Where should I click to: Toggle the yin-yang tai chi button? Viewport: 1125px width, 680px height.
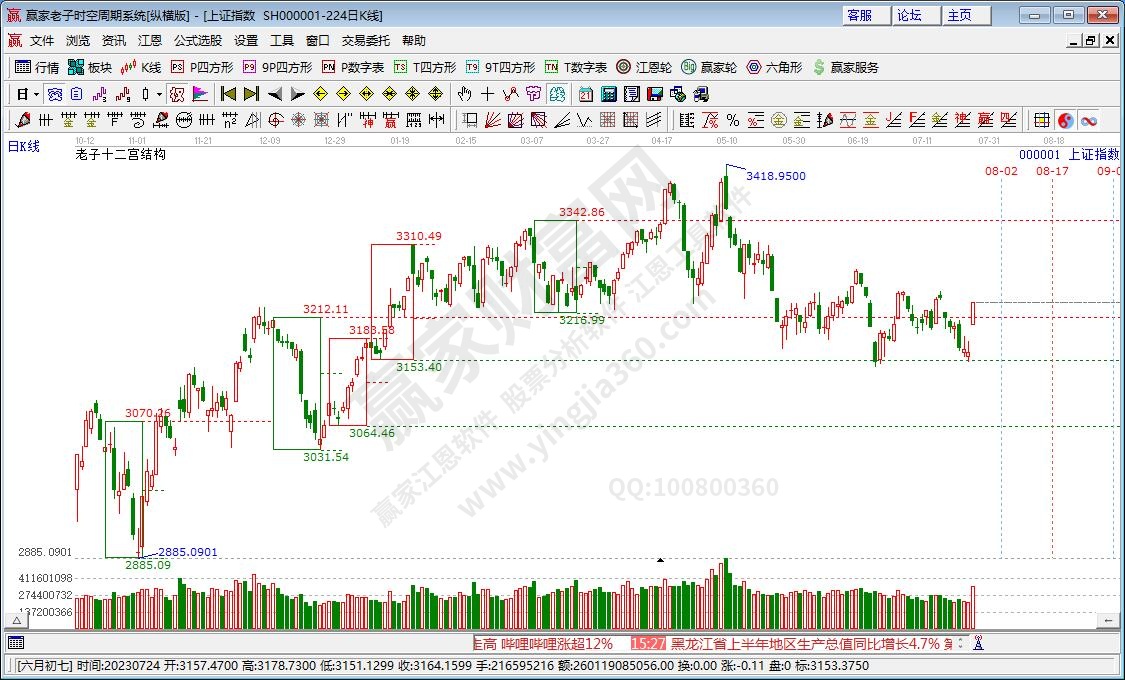1066,120
